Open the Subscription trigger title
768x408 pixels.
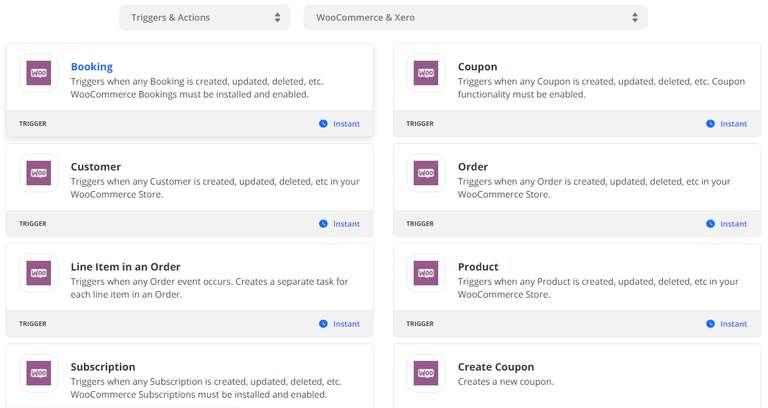point(103,367)
